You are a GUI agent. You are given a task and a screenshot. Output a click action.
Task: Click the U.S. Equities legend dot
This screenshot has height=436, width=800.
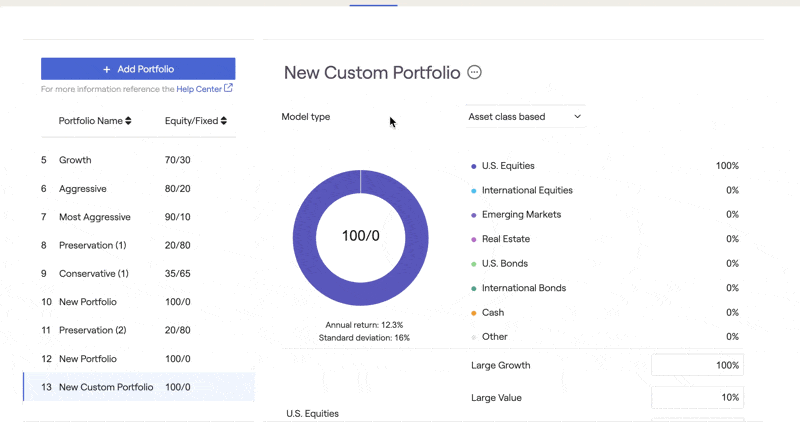pos(473,166)
